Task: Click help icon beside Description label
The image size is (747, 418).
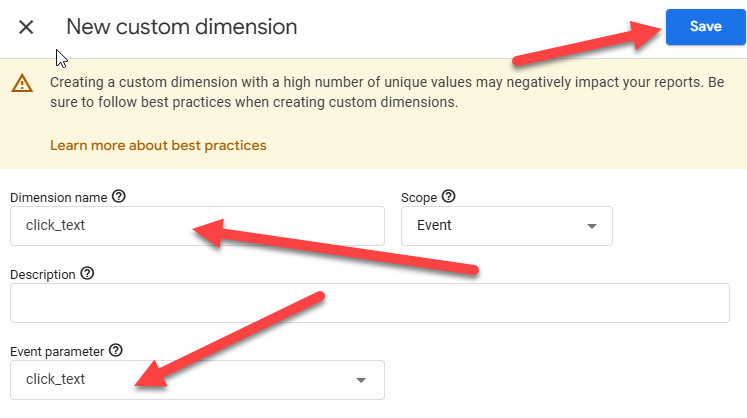Action: tap(87, 273)
